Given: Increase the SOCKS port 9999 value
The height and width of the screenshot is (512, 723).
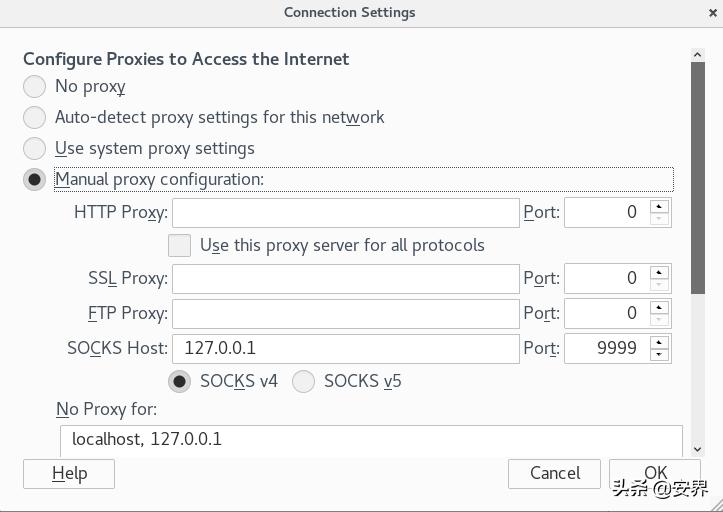Looking at the screenshot, I should coord(659,343).
